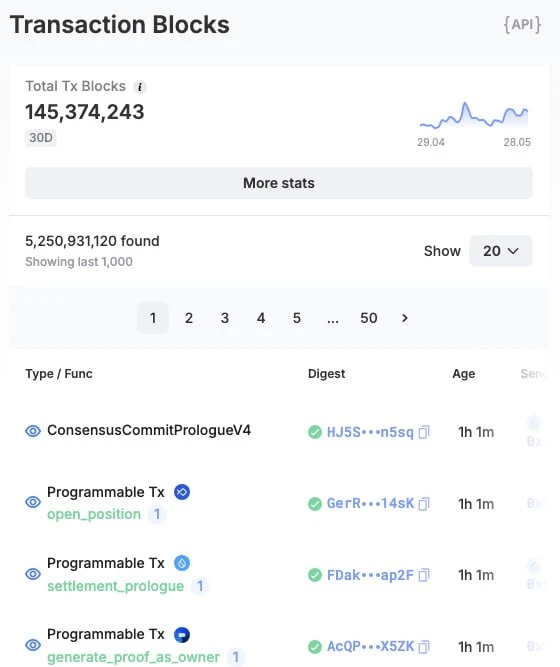This screenshot has width=560, height=667.
Task: Jump to page 50
Action: click(x=369, y=318)
